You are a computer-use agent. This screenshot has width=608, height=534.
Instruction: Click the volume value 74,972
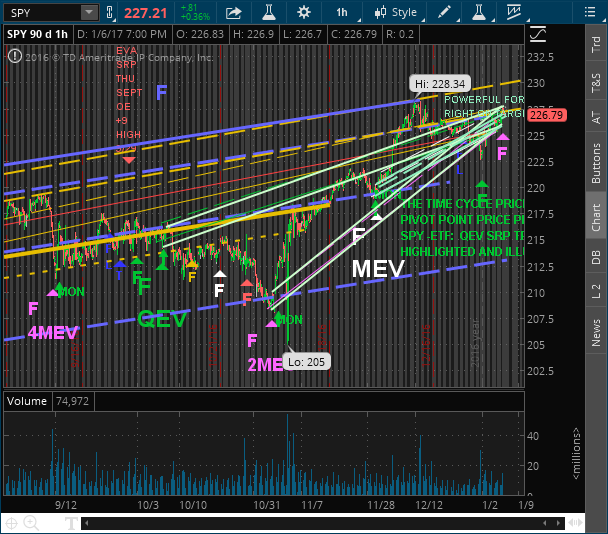pos(73,401)
